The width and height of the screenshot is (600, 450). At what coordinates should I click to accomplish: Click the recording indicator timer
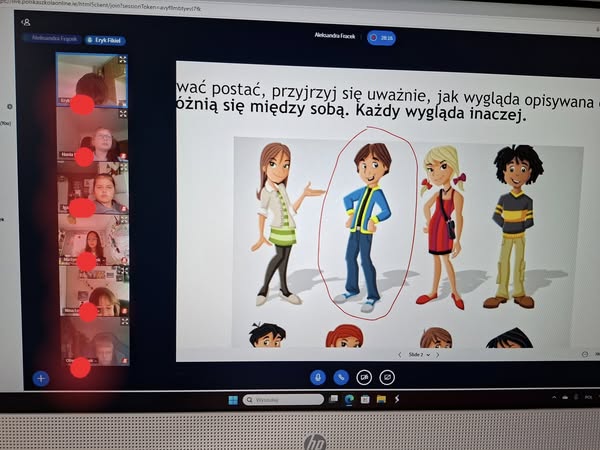(381, 38)
